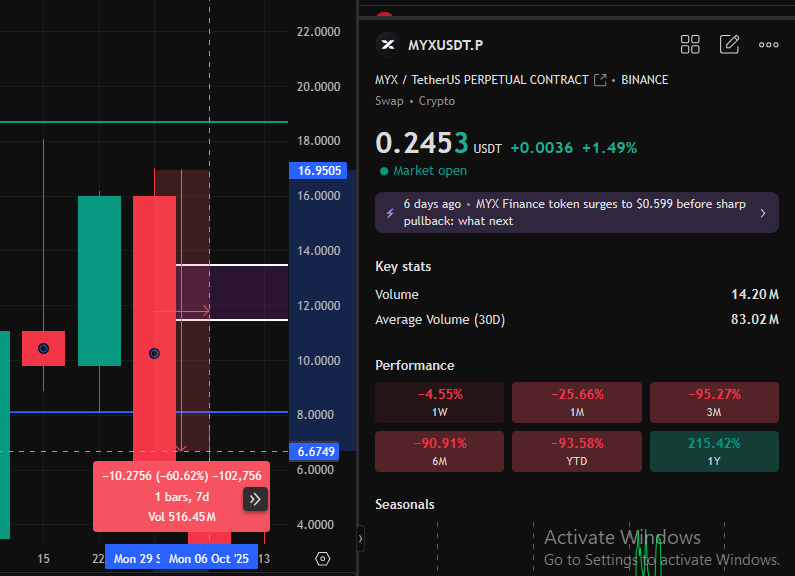Open chart settings hexagon gear icon

pos(322,559)
